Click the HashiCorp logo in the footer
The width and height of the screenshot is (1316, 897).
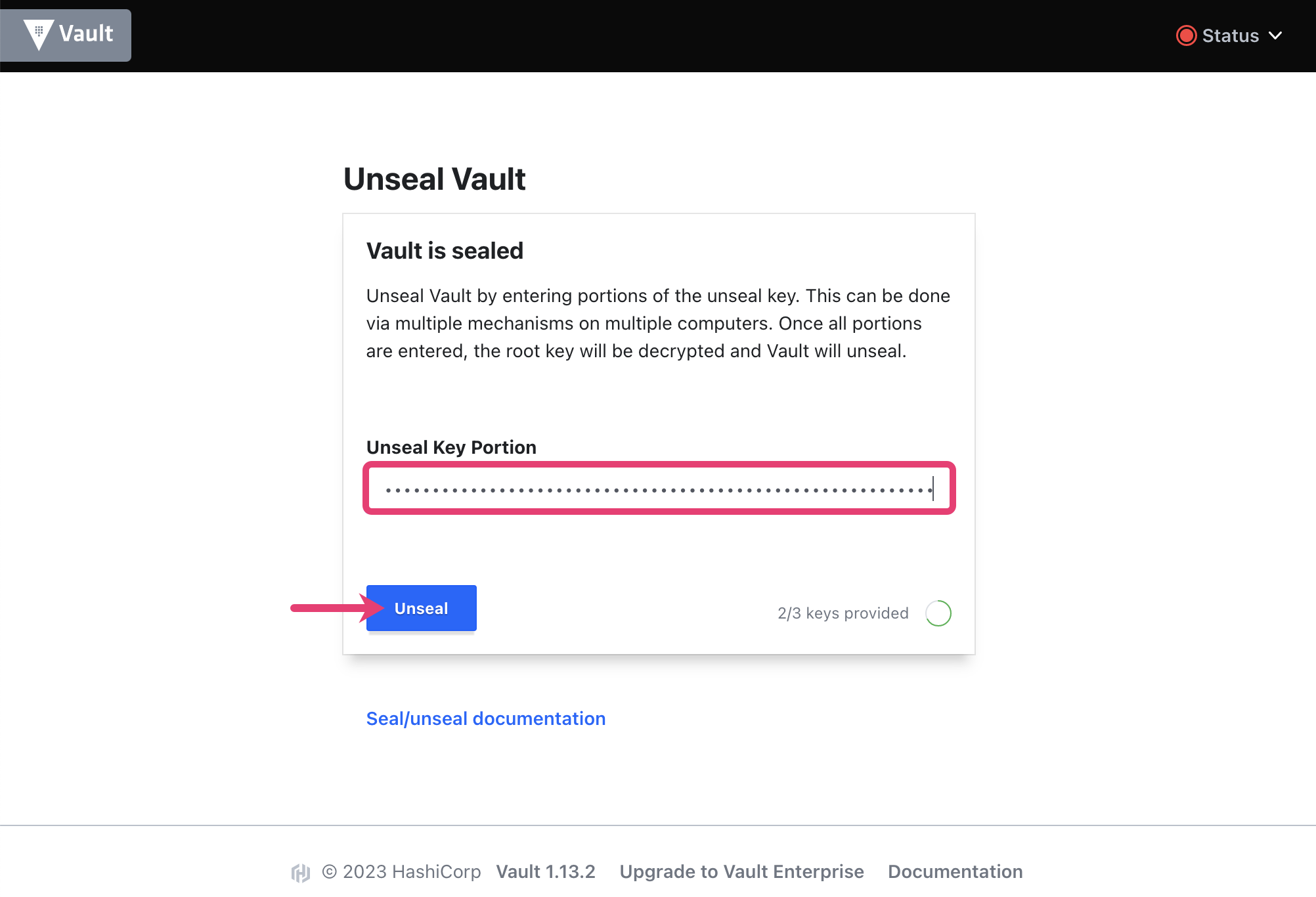[x=301, y=872]
